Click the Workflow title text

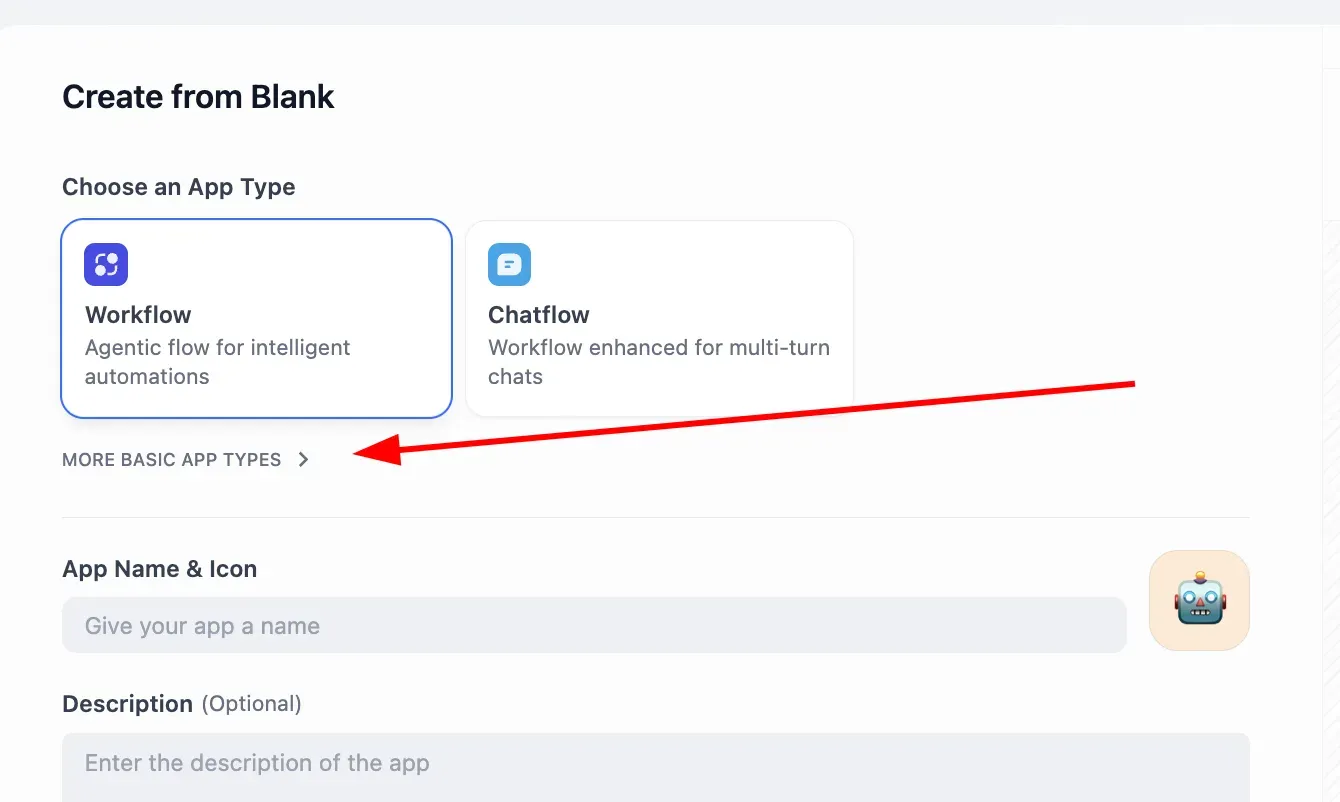(x=138, y=315)
